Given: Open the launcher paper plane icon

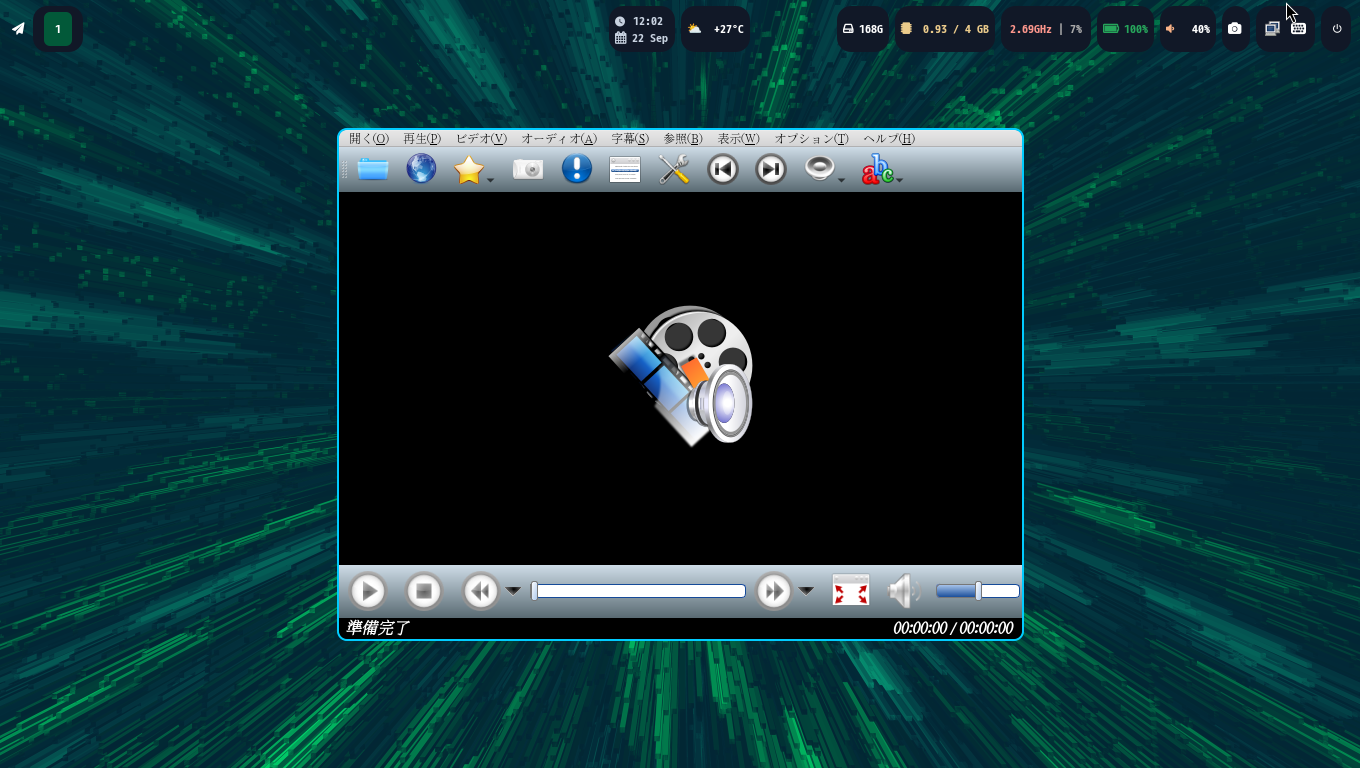Looking at the screenshot, I should click(18, 29).
